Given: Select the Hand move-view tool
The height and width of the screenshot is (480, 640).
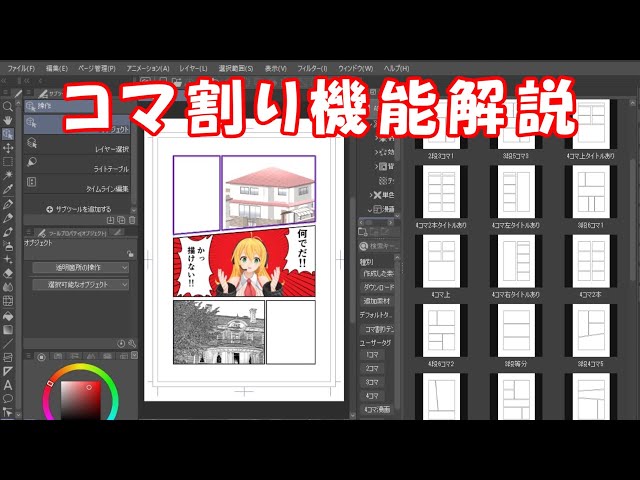Looking at the screenshot, I should [x=7, y=120].
